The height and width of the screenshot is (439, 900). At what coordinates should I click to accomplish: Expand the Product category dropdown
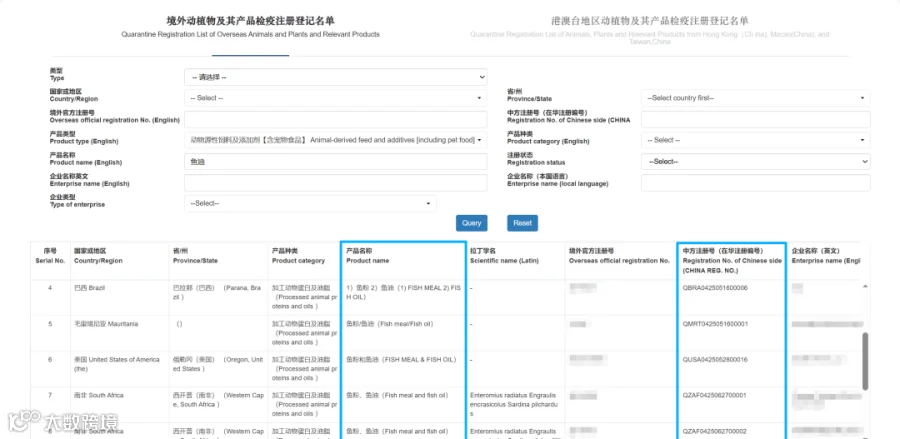(x=755, y=140)
